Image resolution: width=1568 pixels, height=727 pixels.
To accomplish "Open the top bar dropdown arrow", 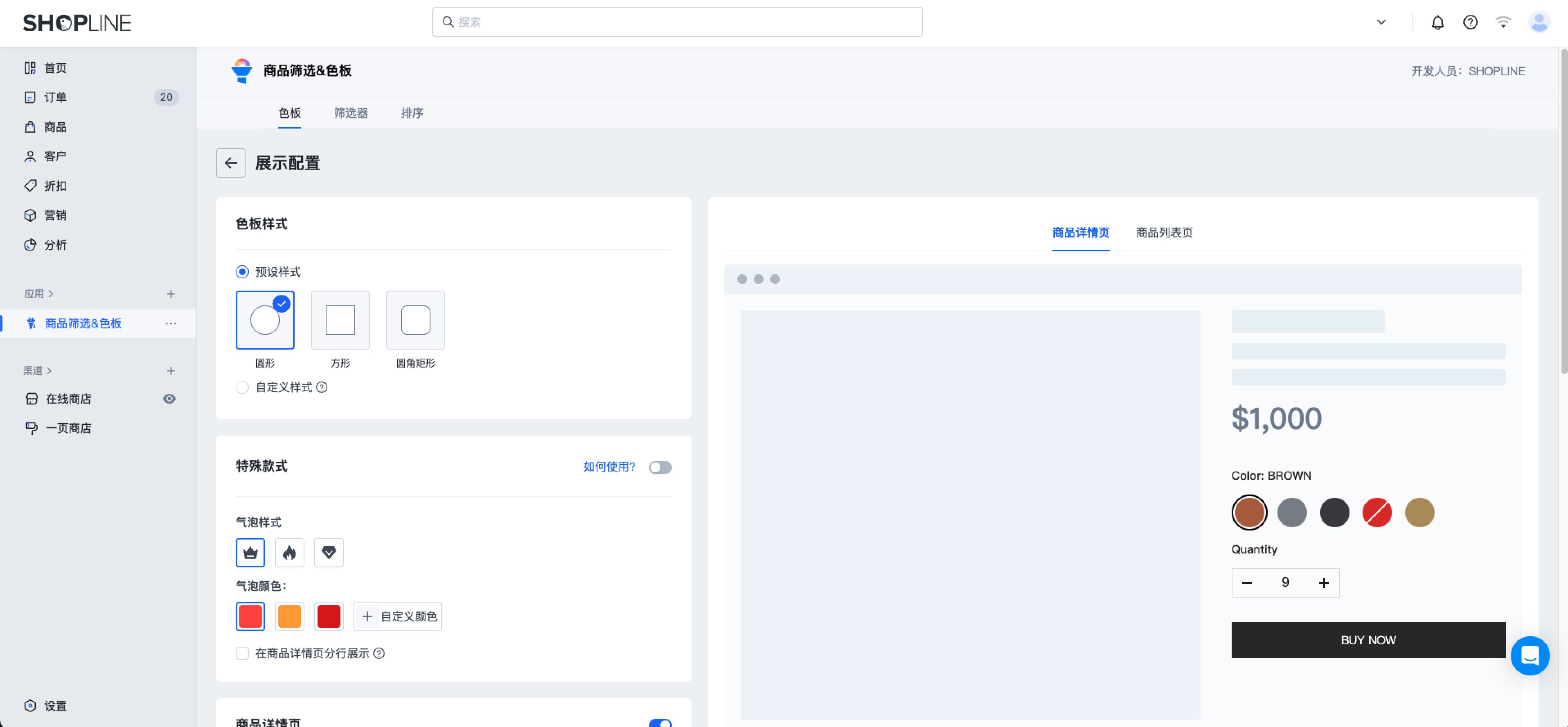I will (x=1381, y=23).
